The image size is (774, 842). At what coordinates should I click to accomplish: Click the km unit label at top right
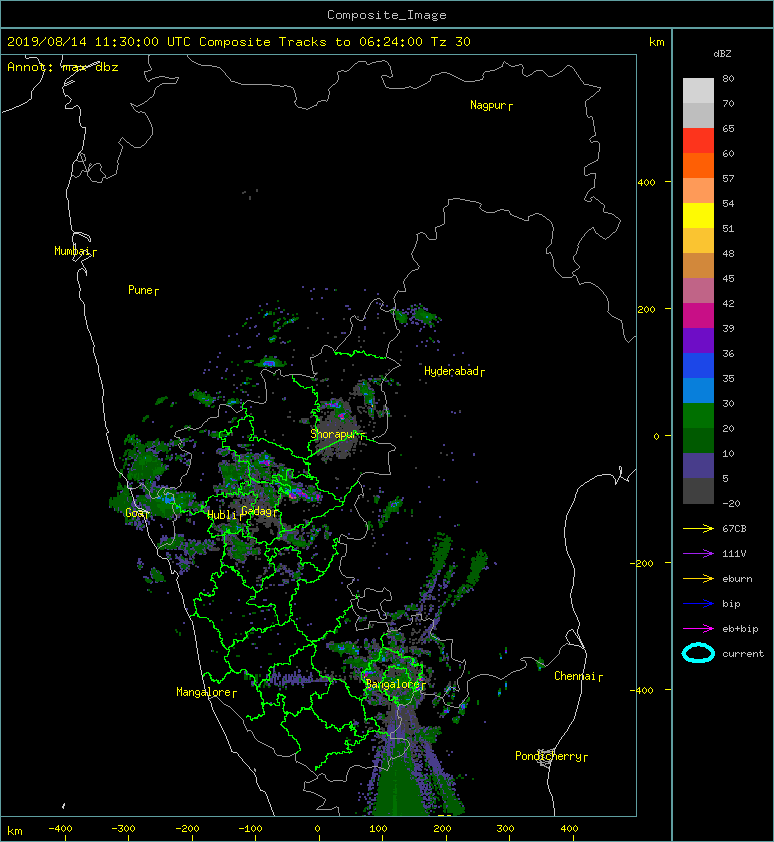656,42
